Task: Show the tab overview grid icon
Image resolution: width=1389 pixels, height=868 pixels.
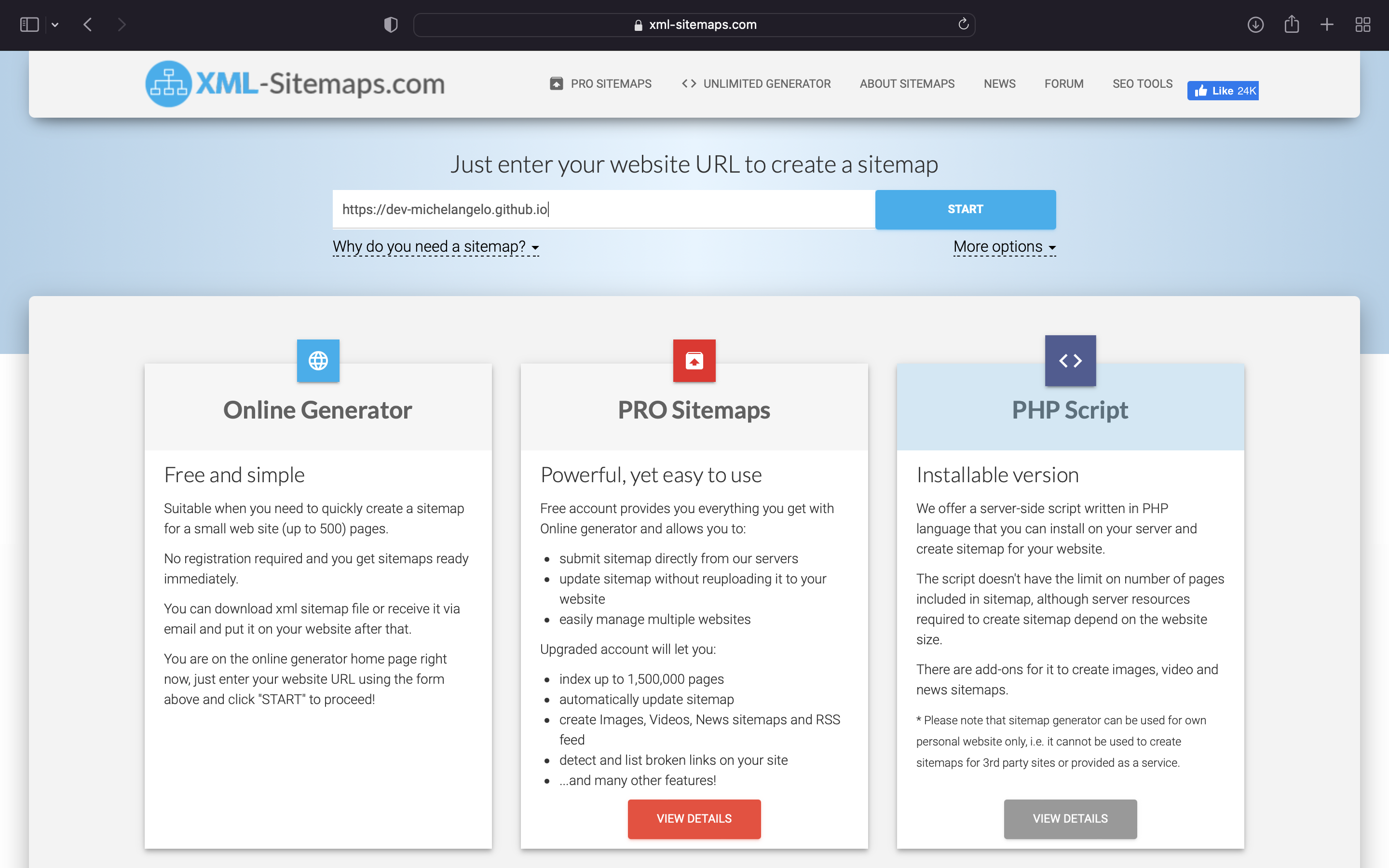Action: [x=1362, y=25]
